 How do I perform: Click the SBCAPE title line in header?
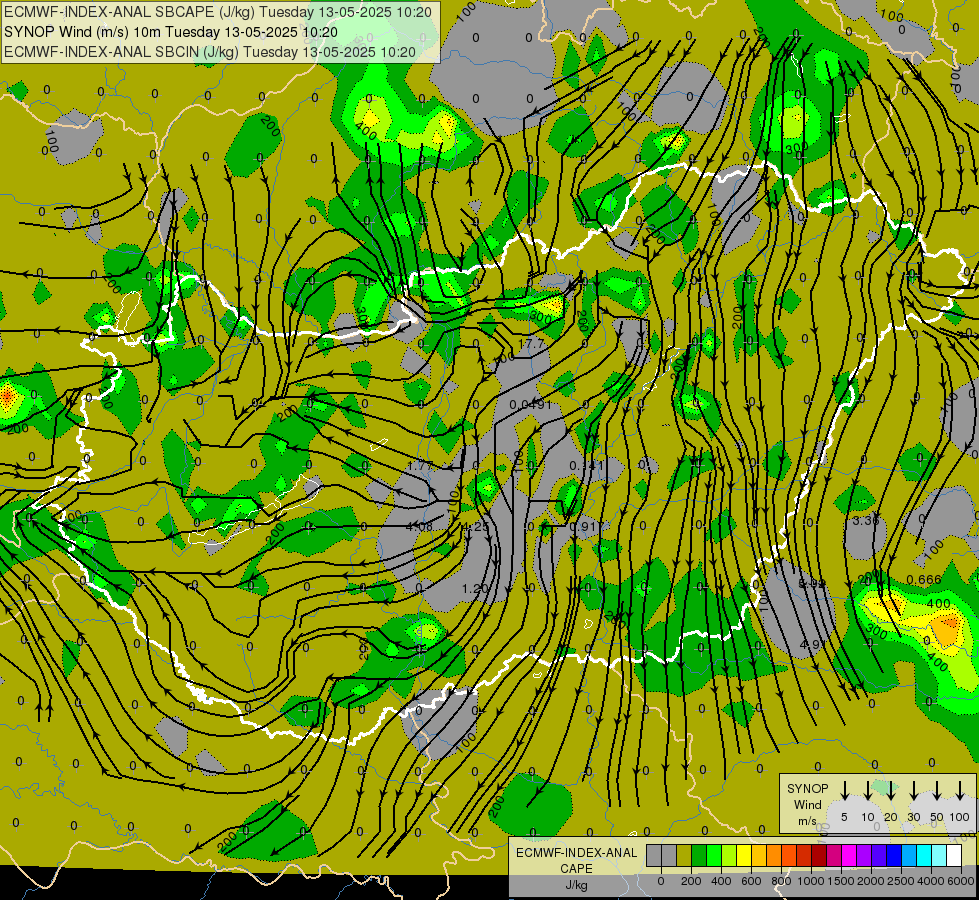point(218,12)
